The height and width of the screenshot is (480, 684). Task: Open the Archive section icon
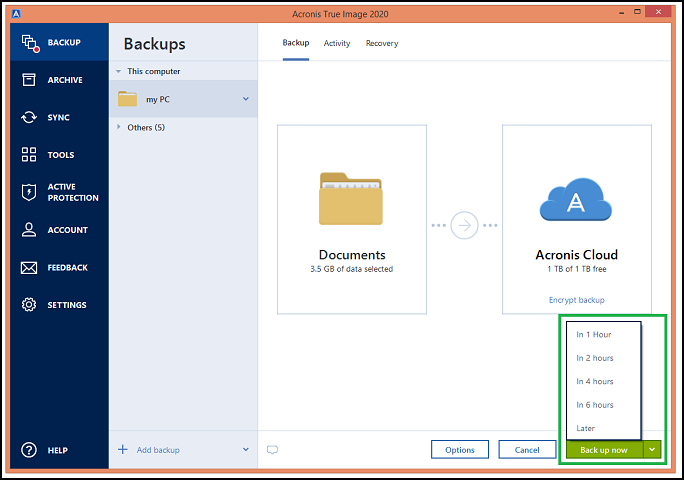(x=29, y=80)
